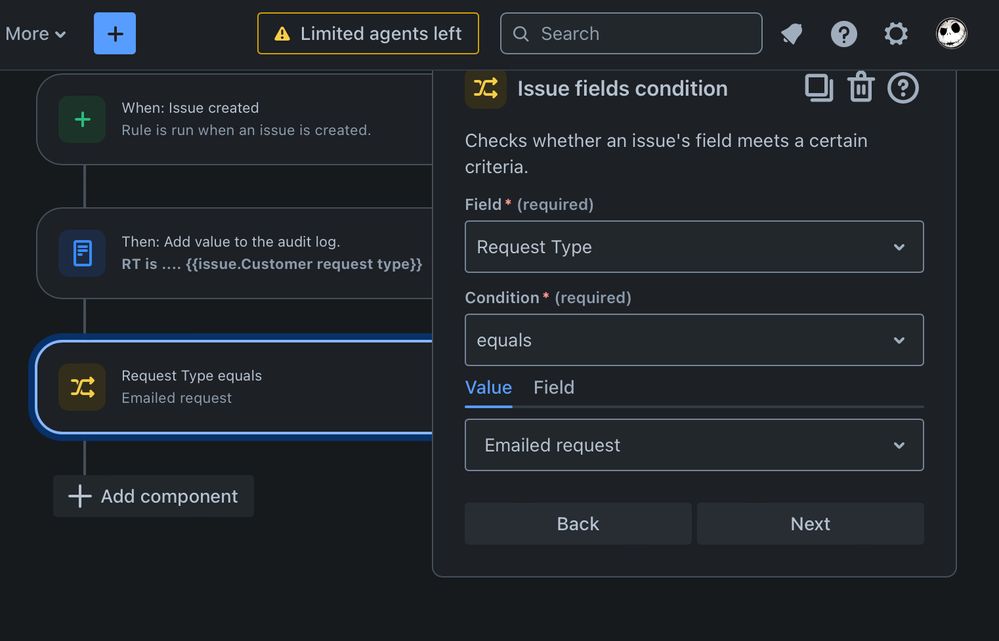Expand the More menu
This screenshot has height=641, width=999.
[x=35, y=34]
